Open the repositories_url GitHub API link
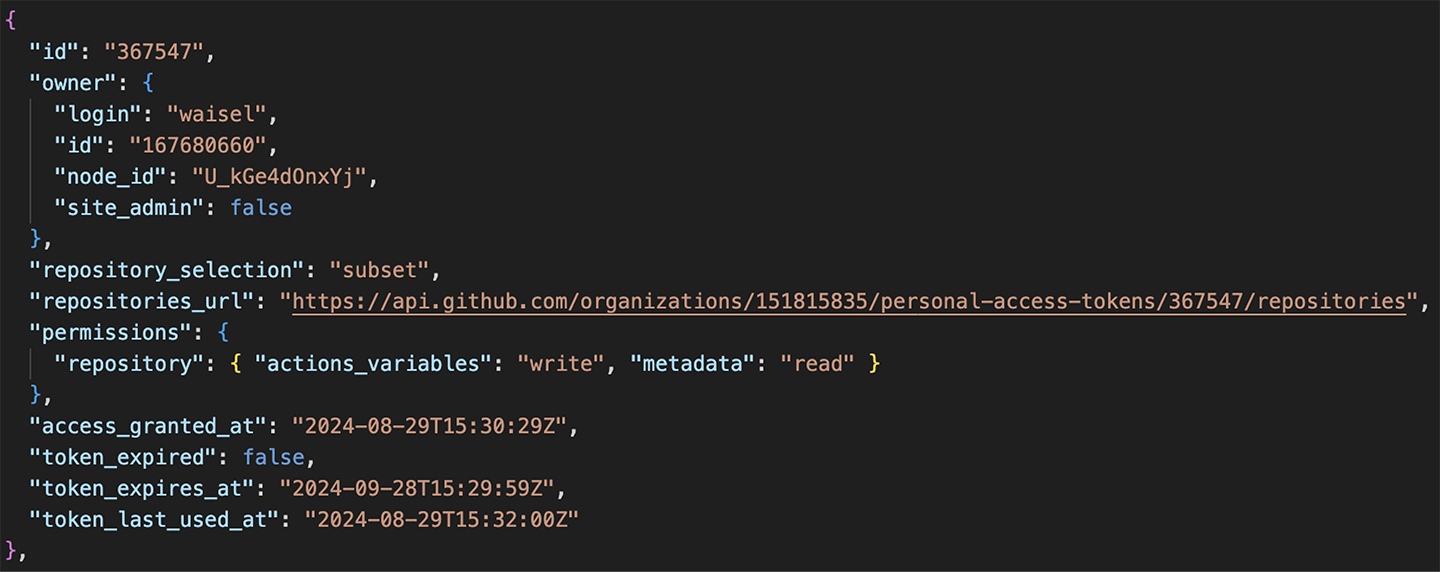 coord(849,301)
